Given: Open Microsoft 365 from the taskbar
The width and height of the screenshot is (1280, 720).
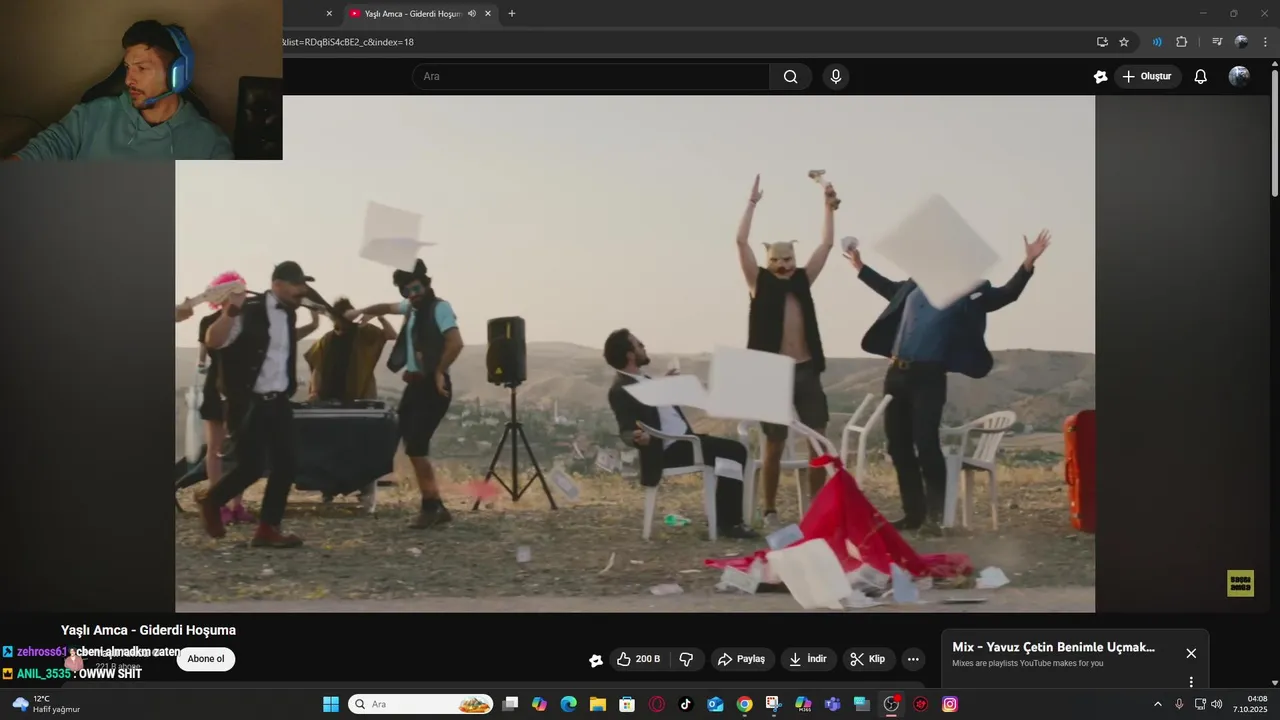Looking at the screenshot, I should click(x=803, y=704).
